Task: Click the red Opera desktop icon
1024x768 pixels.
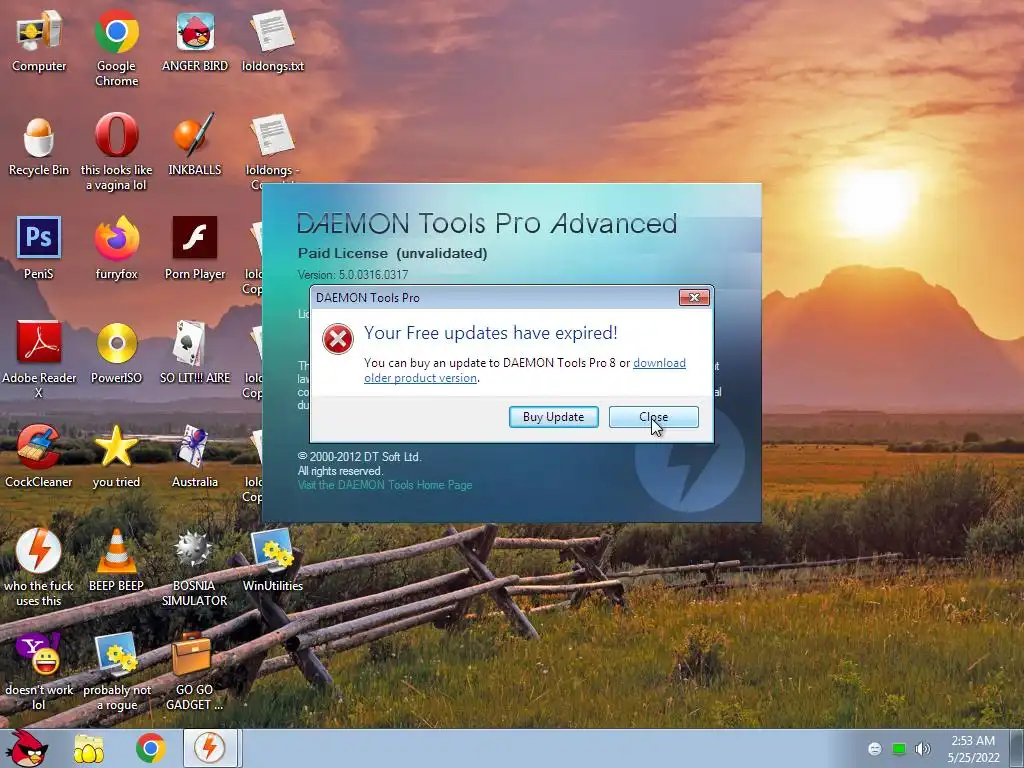Action: pos(116,135)
